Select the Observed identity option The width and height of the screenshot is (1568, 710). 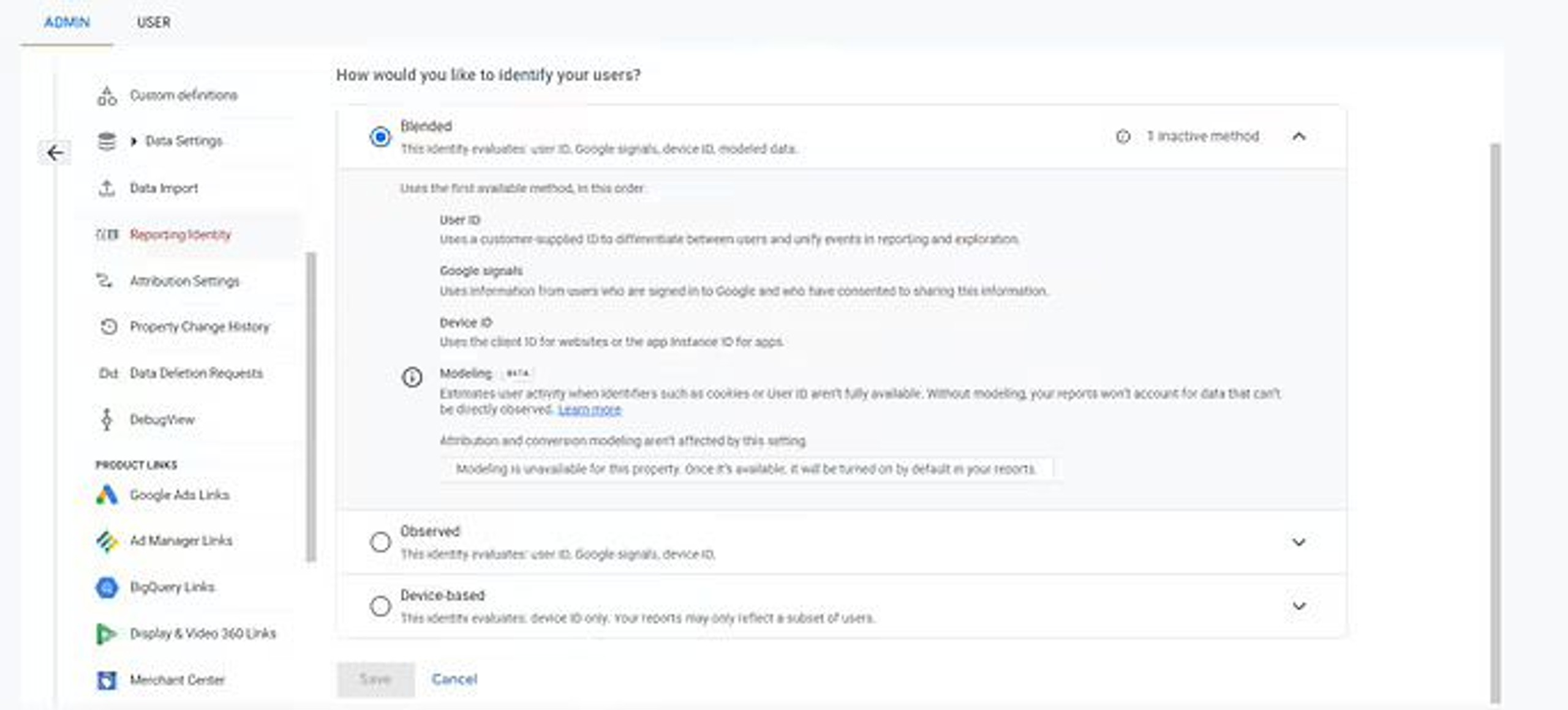[x=380, y=542]
